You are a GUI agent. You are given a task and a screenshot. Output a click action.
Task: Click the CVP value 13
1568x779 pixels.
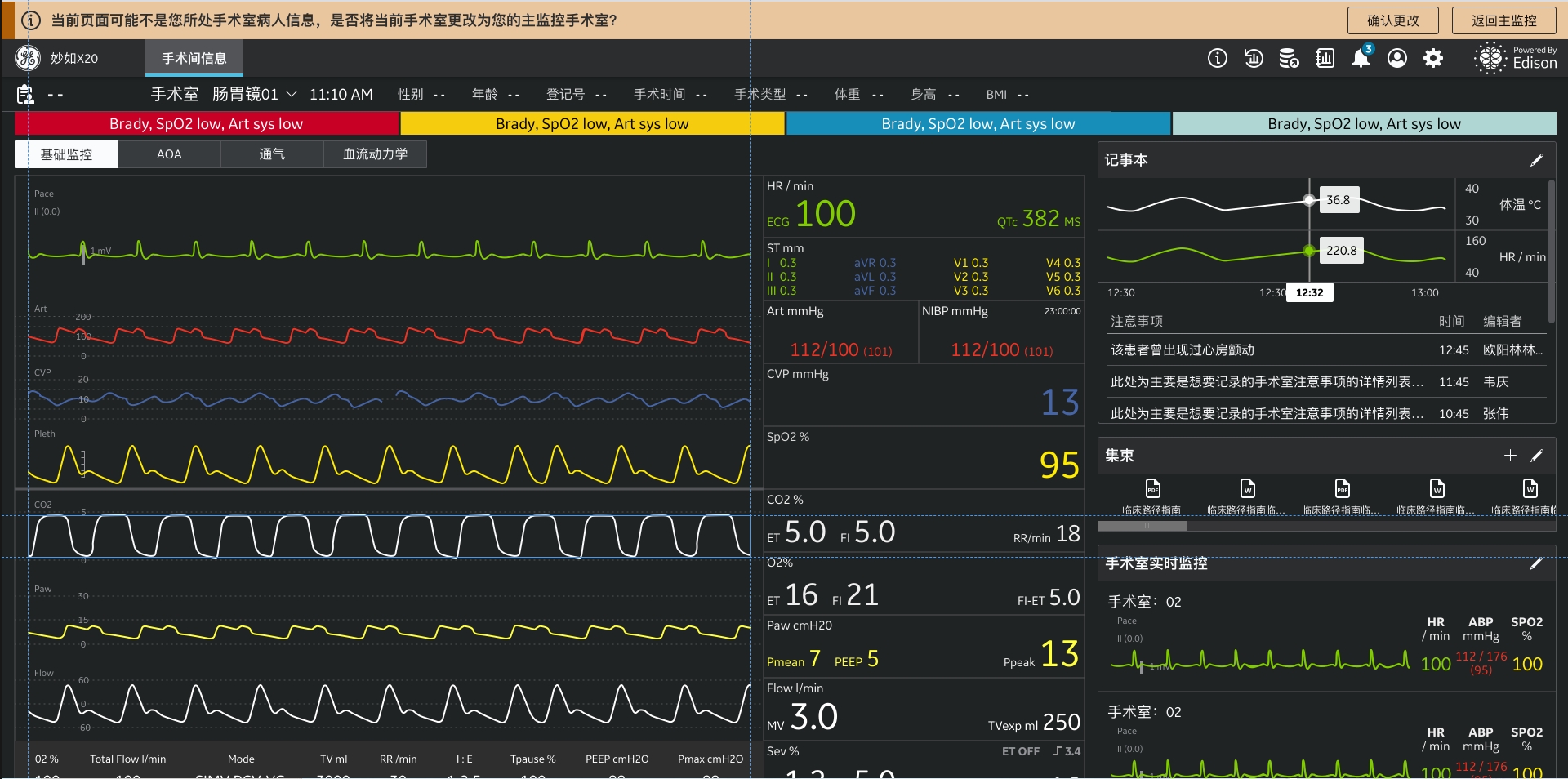tap(1060, 403)
